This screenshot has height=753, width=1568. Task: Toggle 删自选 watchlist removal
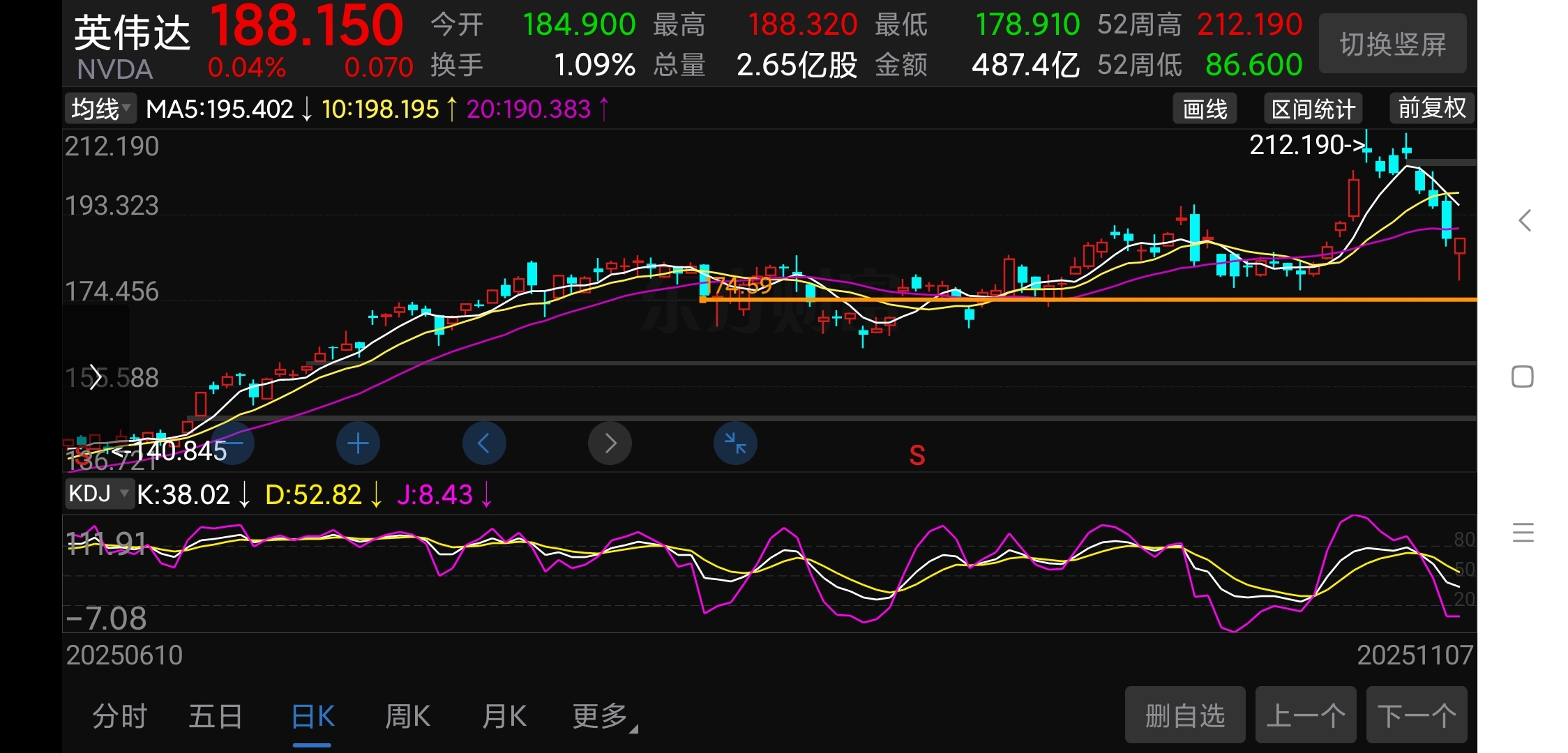click(1184, 715)
